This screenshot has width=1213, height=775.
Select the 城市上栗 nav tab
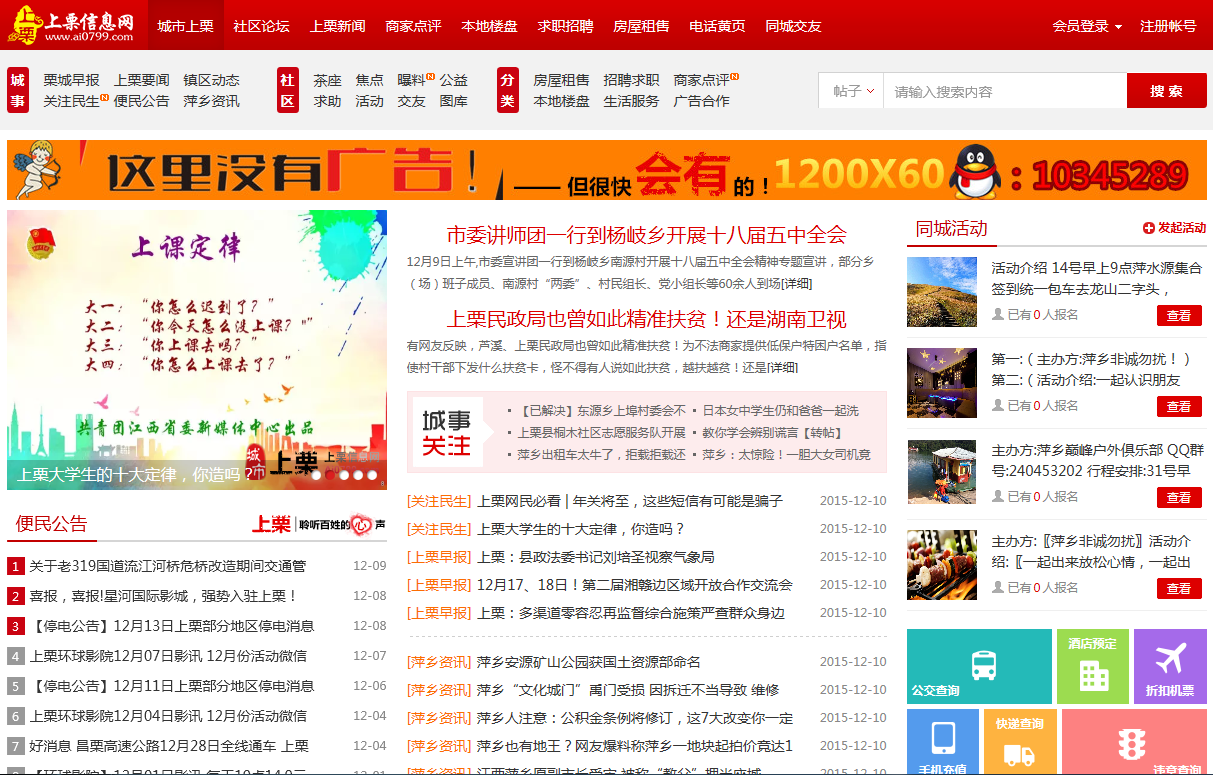click(x=186, y=26)
